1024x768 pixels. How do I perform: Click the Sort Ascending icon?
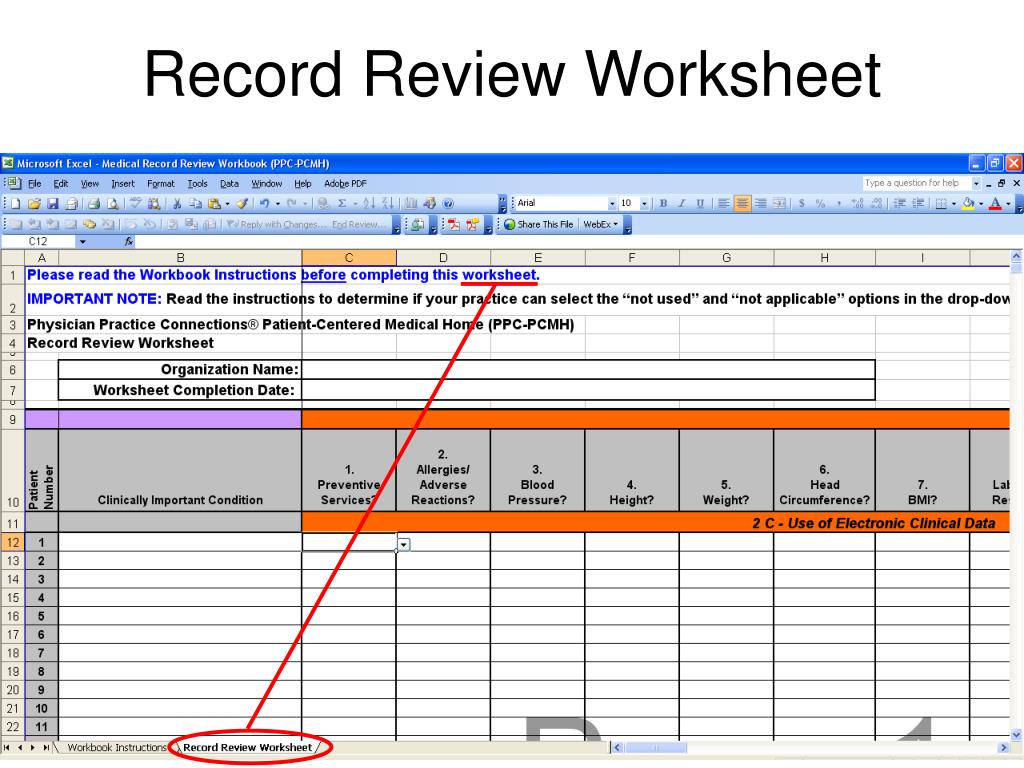tap(369, 204)
